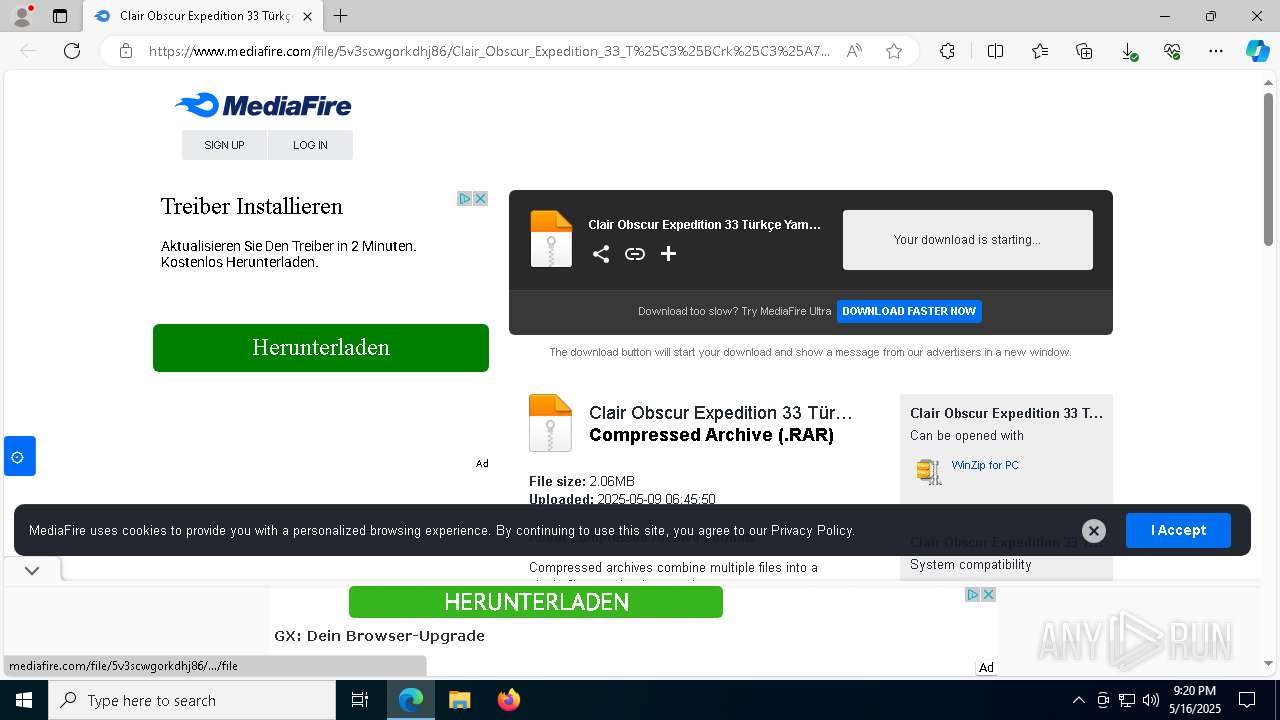Click the network tray icon
The height and width of the screenshot is (720, 1280).
pos(1127,700)
